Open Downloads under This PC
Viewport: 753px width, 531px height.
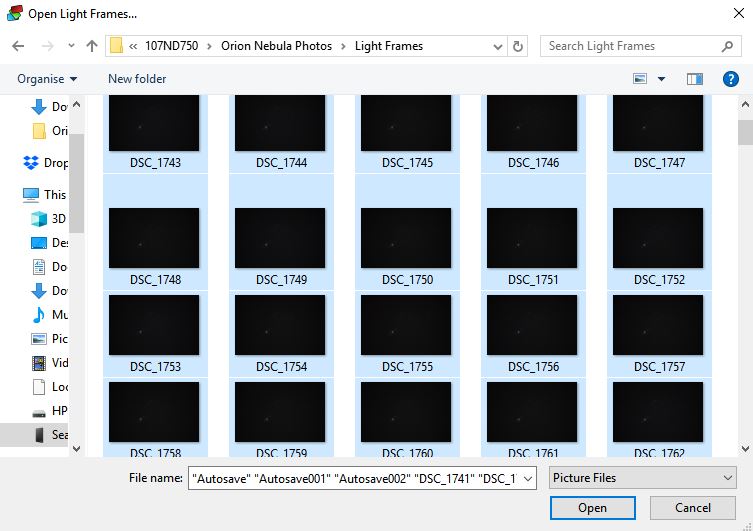(x=49, y=290)
